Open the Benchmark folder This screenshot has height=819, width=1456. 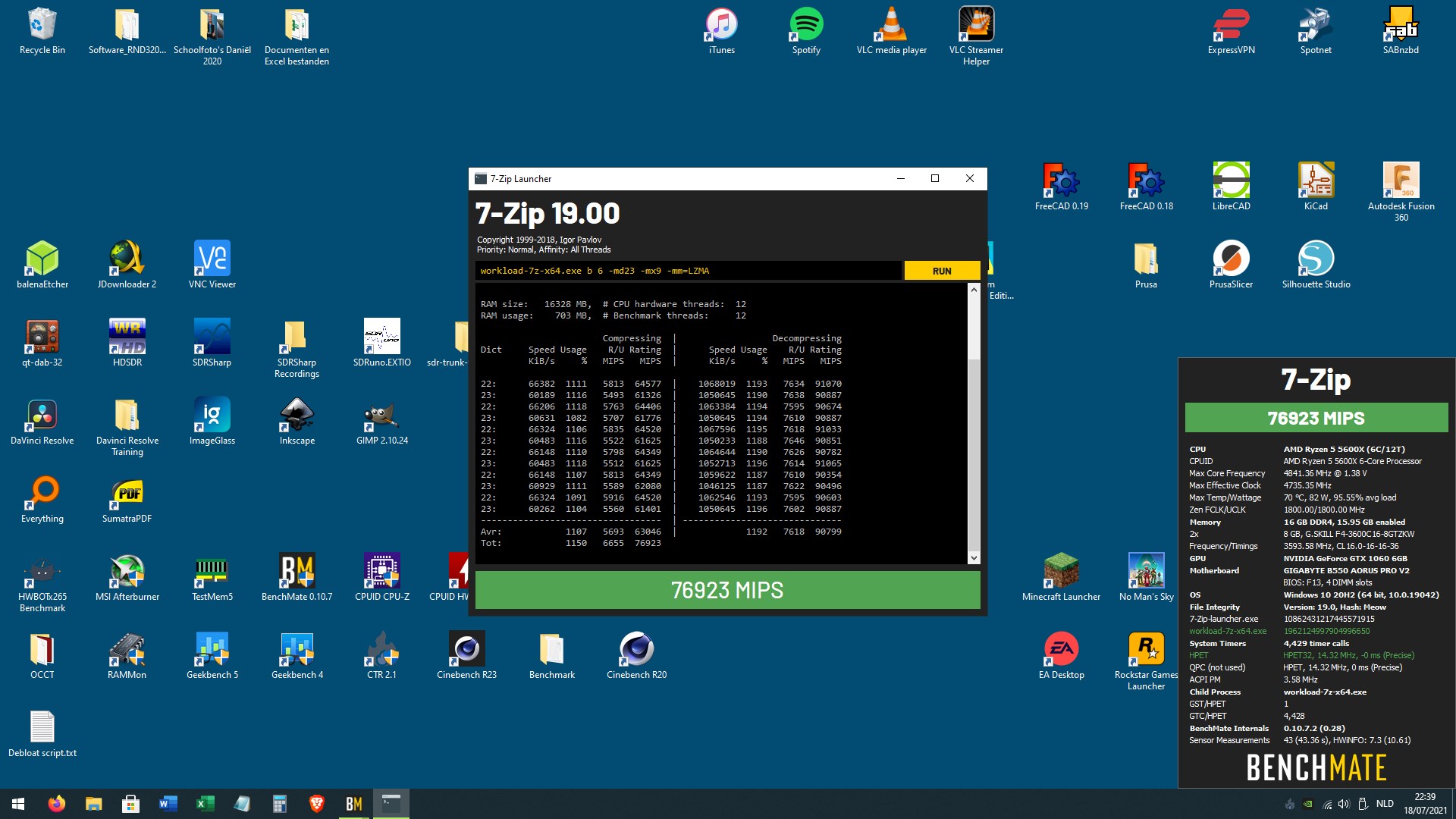[552, 656]
